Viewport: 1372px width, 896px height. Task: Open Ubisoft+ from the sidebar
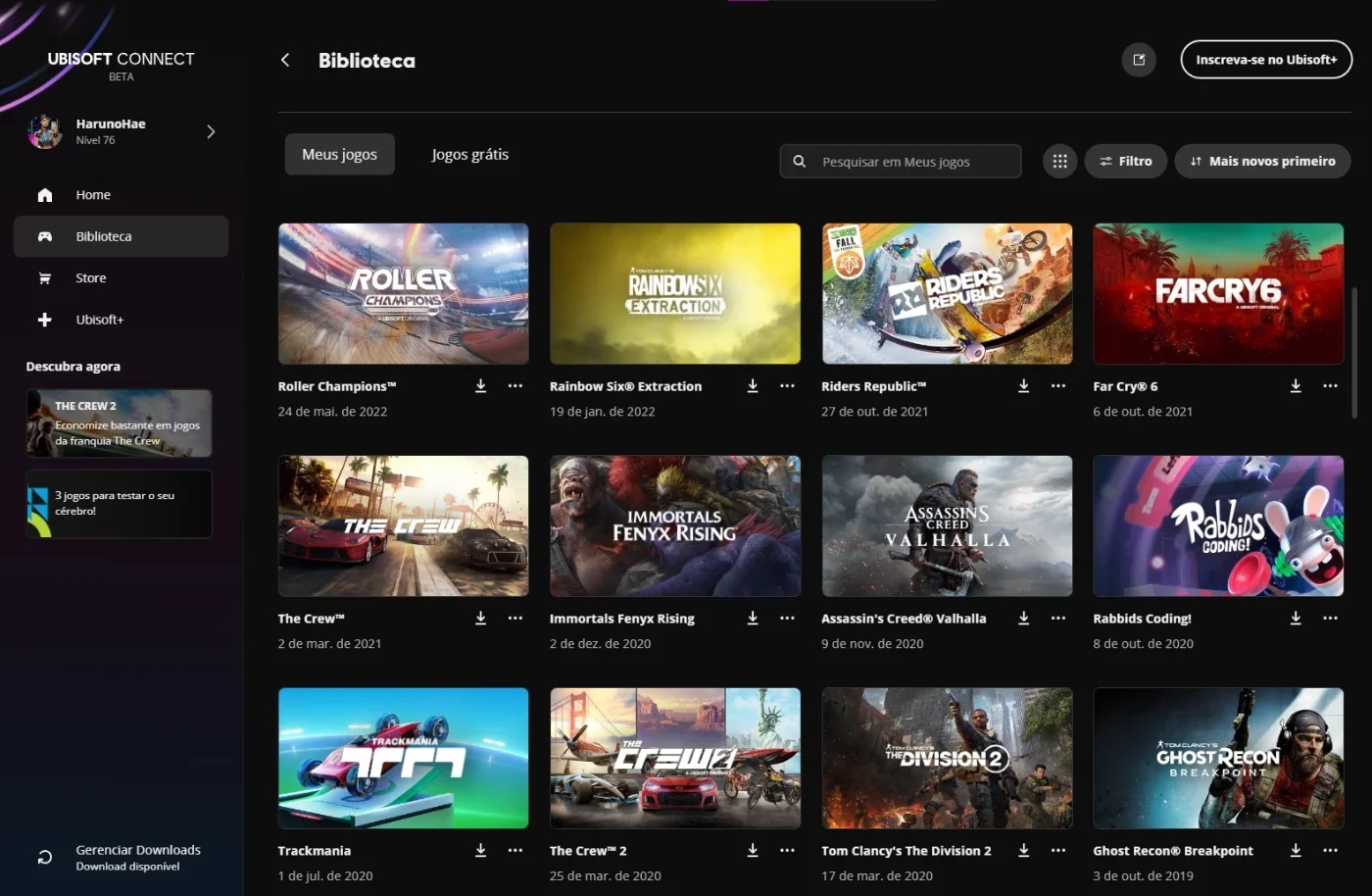pos(122,320)
